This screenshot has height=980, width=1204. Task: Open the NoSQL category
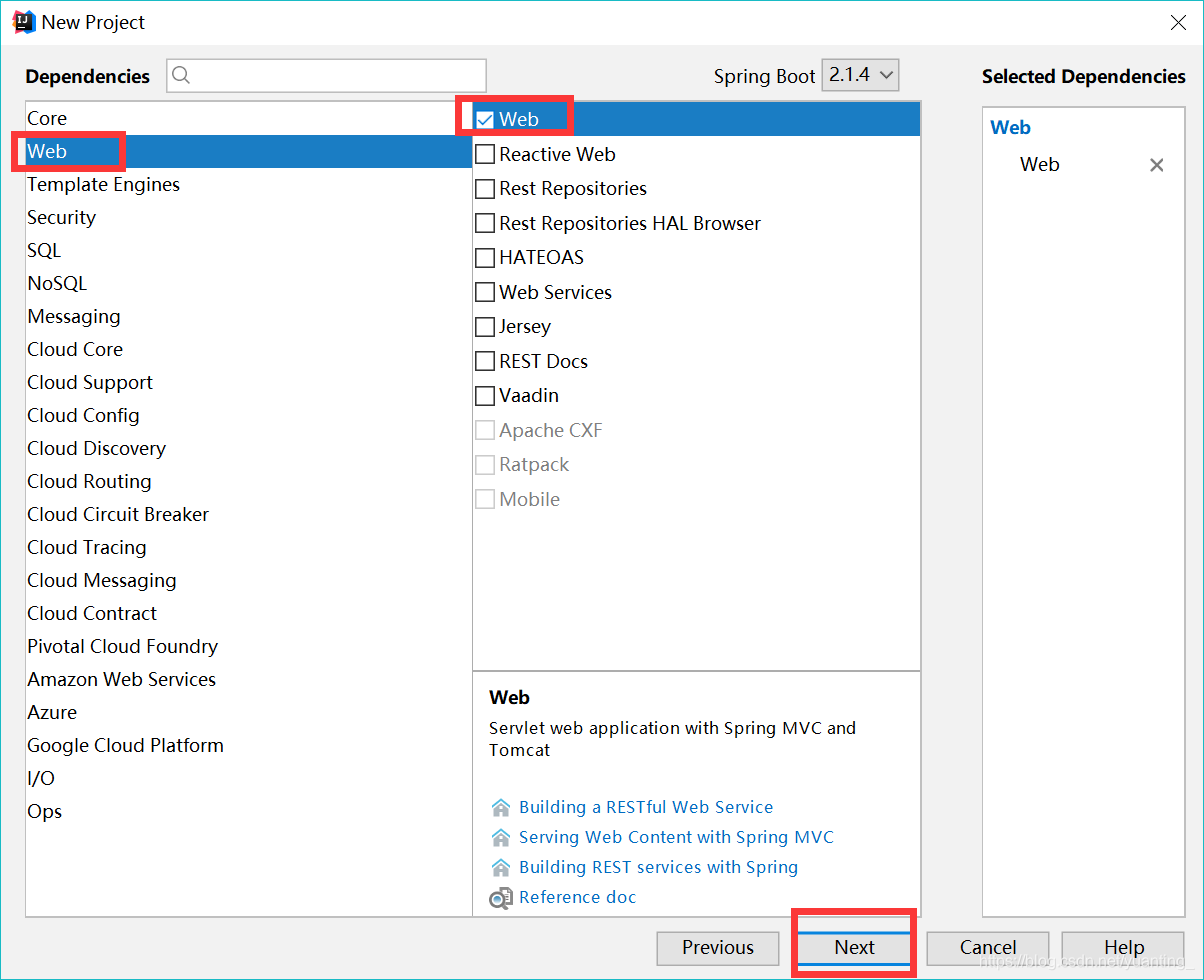point(248,283)
